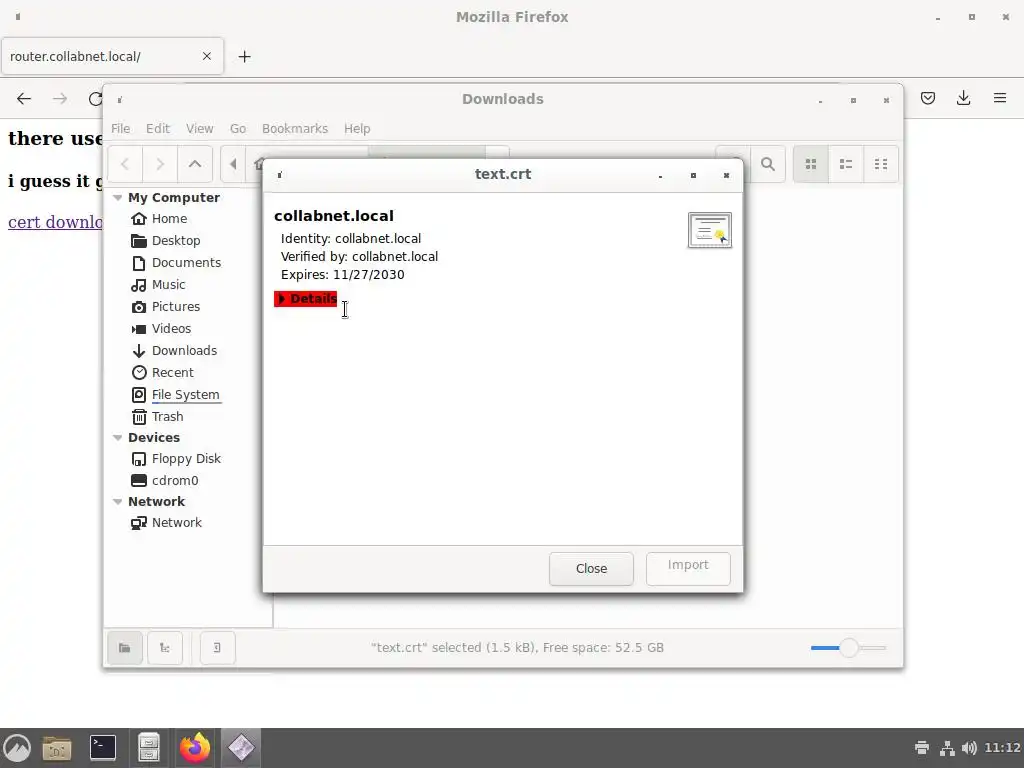Collapse the Network section in the sidebar
Screen dimensions: 1024x768
(x=118, y=502)
